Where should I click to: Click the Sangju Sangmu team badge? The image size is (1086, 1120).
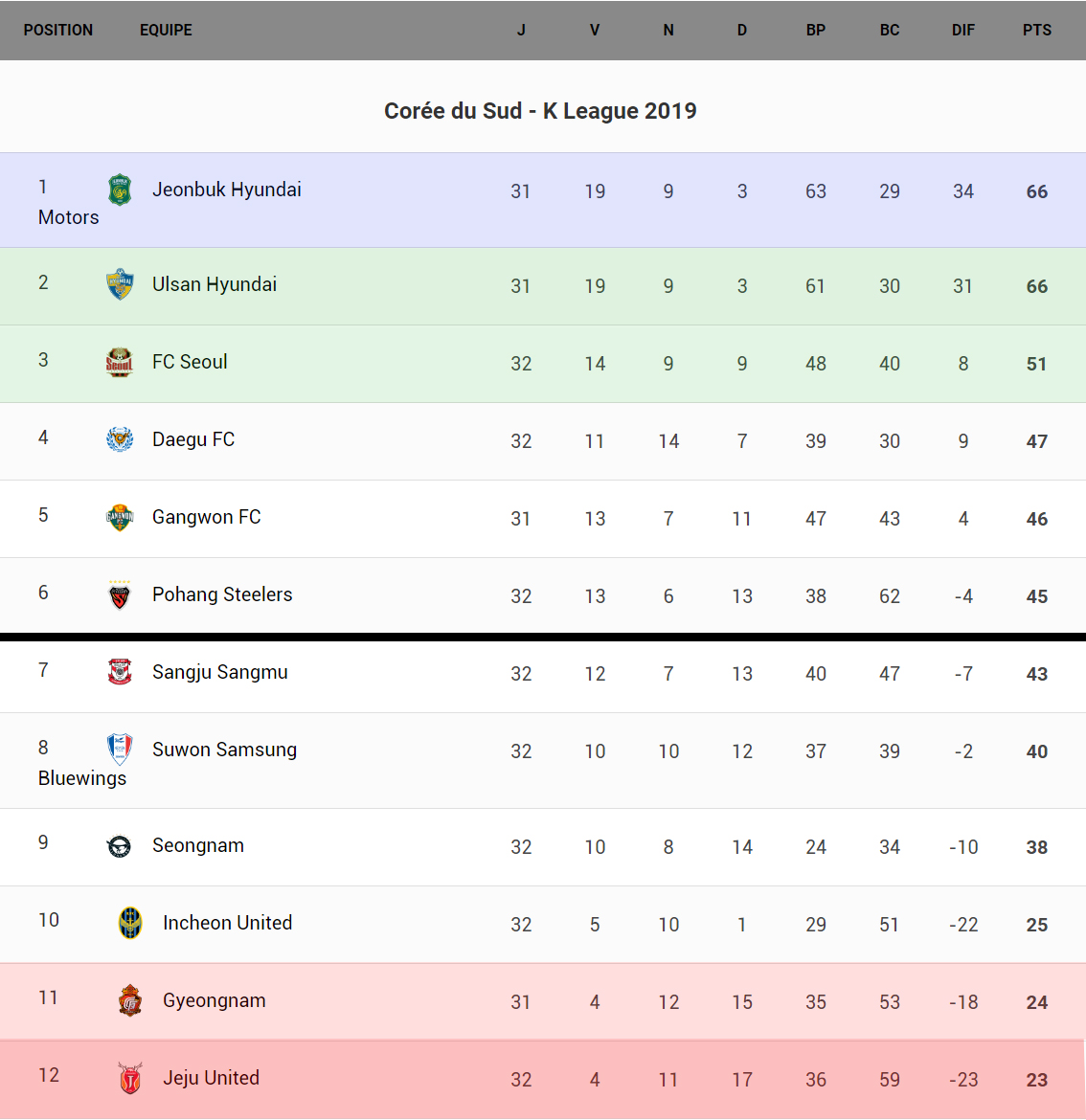(x=120, y=672)
